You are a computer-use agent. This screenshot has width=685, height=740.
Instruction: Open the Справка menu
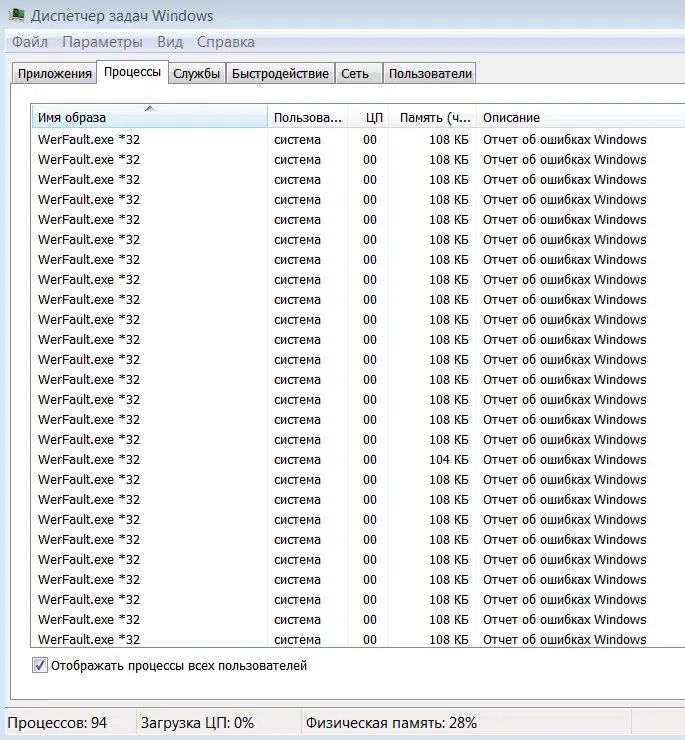(226, 42)
